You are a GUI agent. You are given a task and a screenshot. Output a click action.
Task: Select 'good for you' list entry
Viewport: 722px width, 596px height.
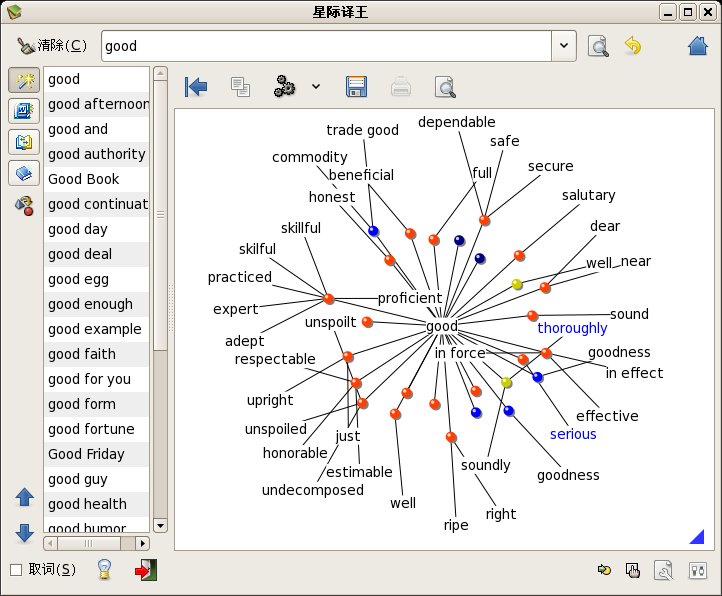click(x=96, y=379)
